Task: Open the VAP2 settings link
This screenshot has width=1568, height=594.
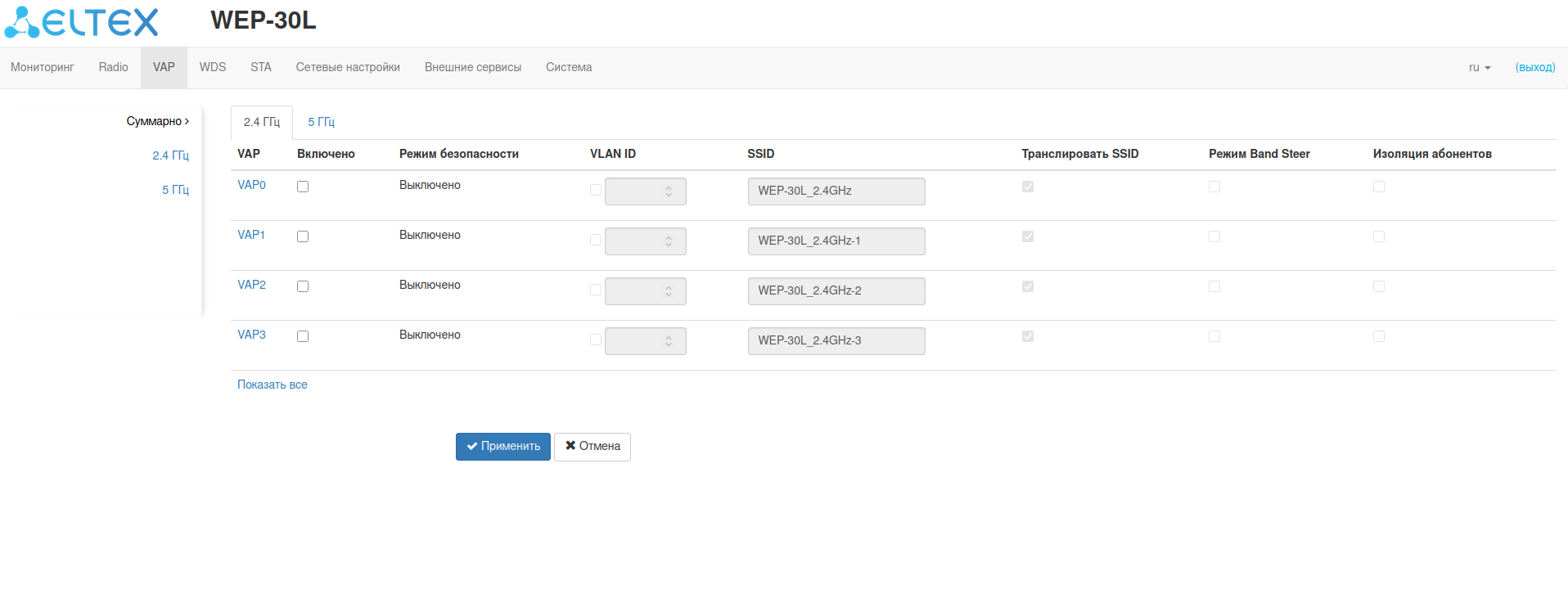Action: (251, 285)
